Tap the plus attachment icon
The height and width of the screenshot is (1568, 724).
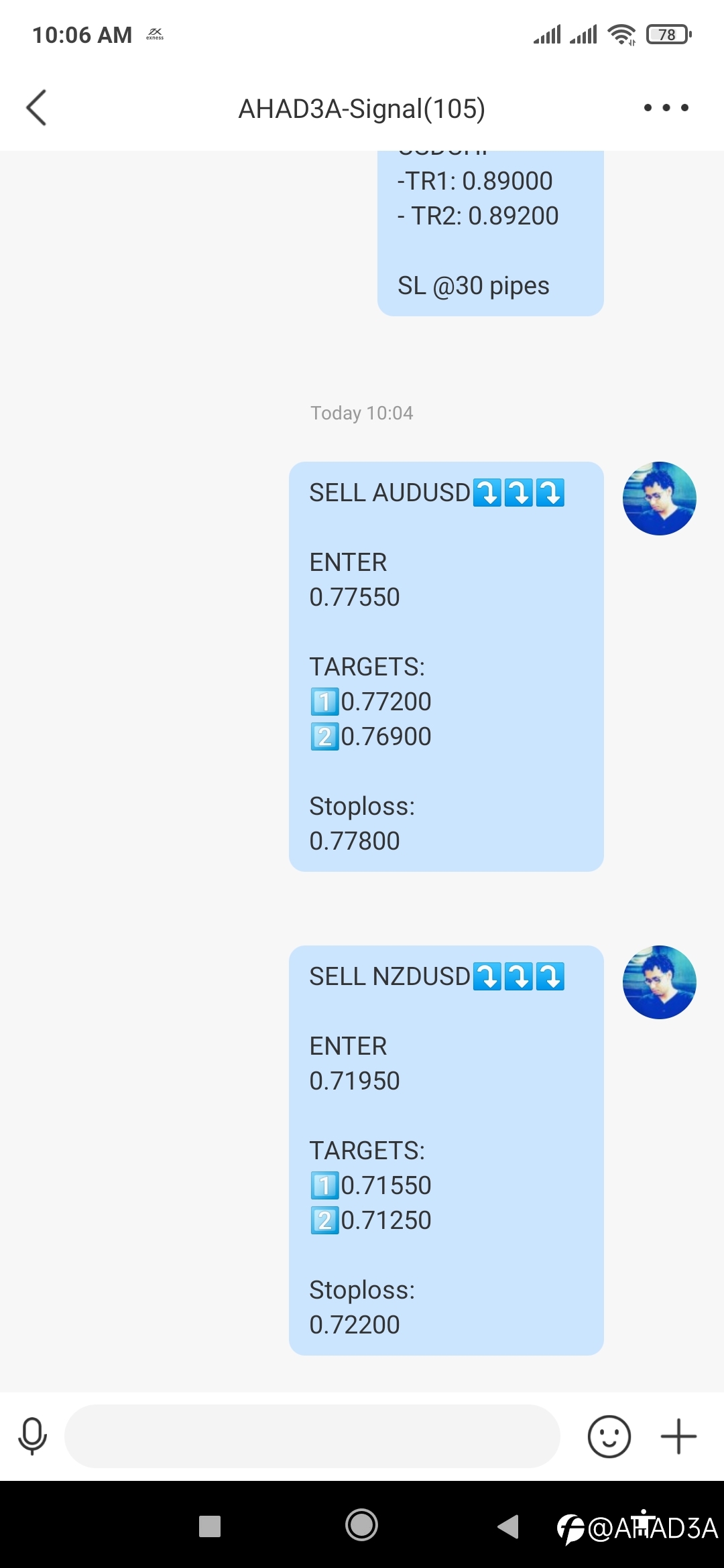click(678, 1436)
